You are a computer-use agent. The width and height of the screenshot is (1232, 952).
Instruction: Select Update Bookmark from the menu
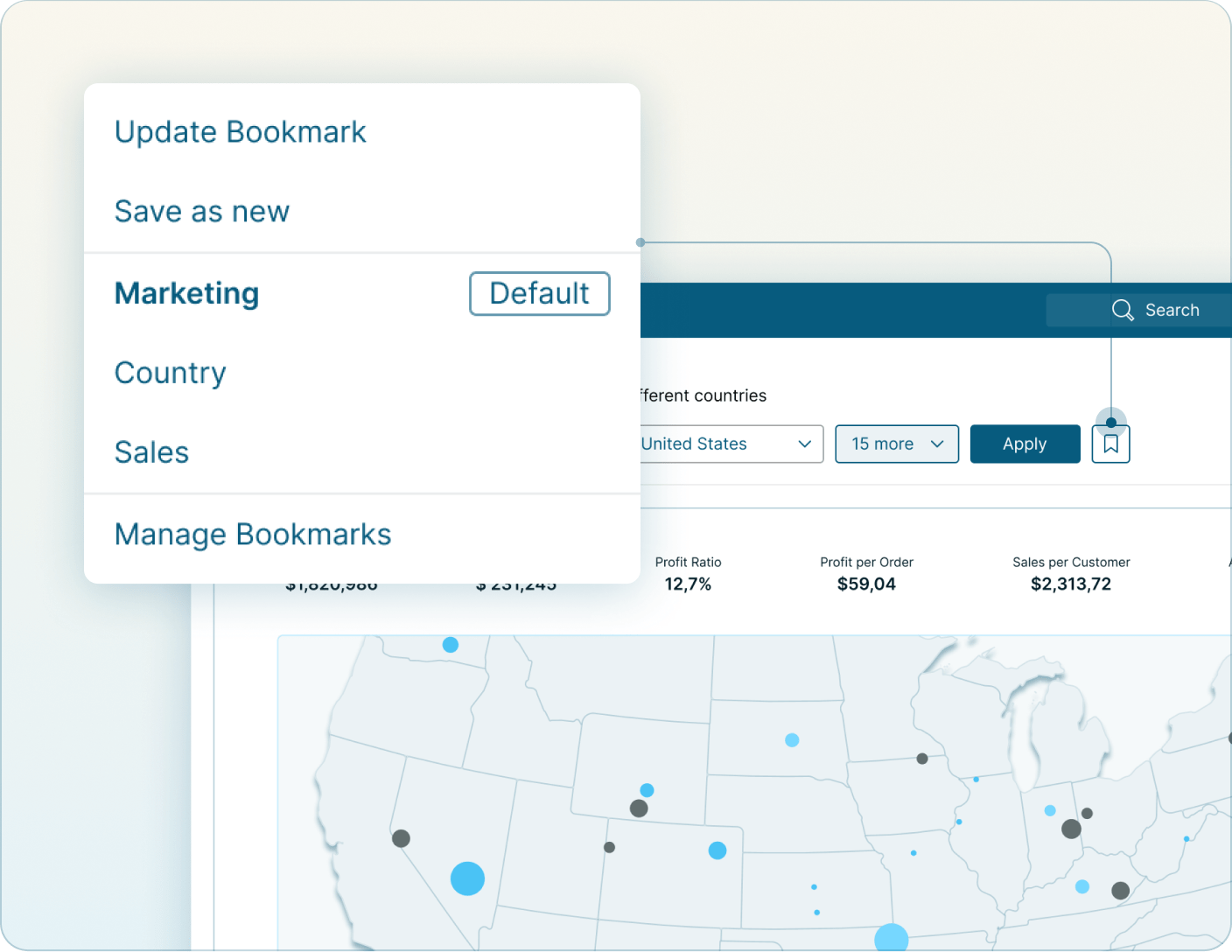240,131
